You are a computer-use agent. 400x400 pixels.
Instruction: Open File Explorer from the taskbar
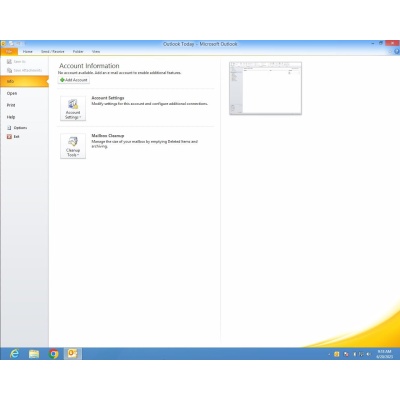click(34, 353)
